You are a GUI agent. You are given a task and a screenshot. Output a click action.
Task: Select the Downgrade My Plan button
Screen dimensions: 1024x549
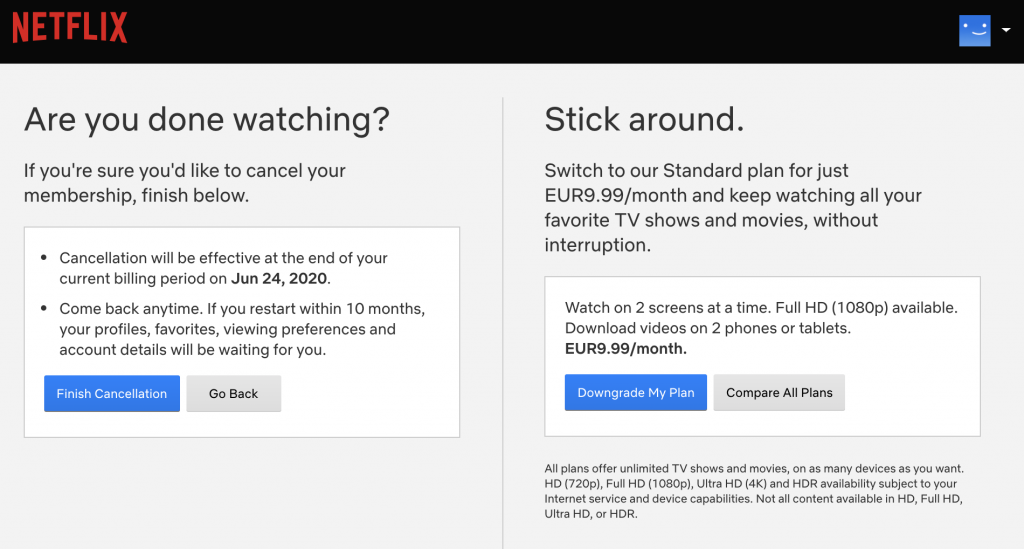[x=635, y=392]
